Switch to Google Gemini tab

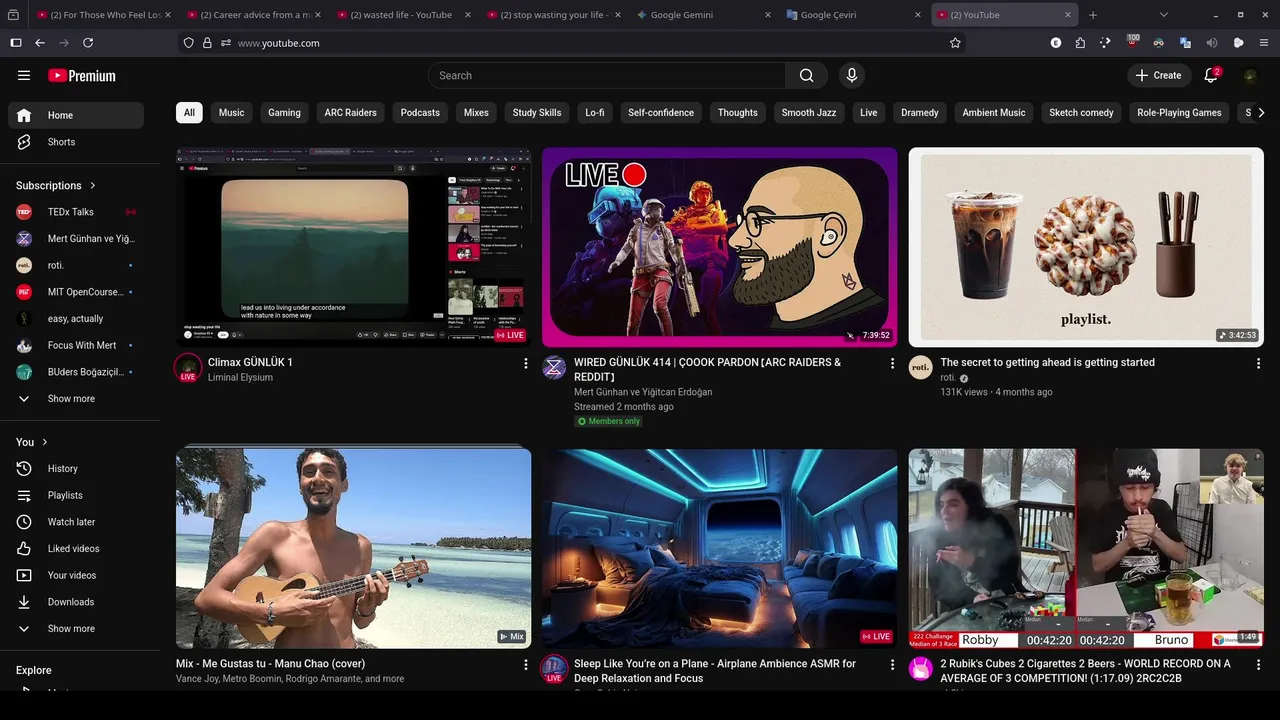(705, 15)
